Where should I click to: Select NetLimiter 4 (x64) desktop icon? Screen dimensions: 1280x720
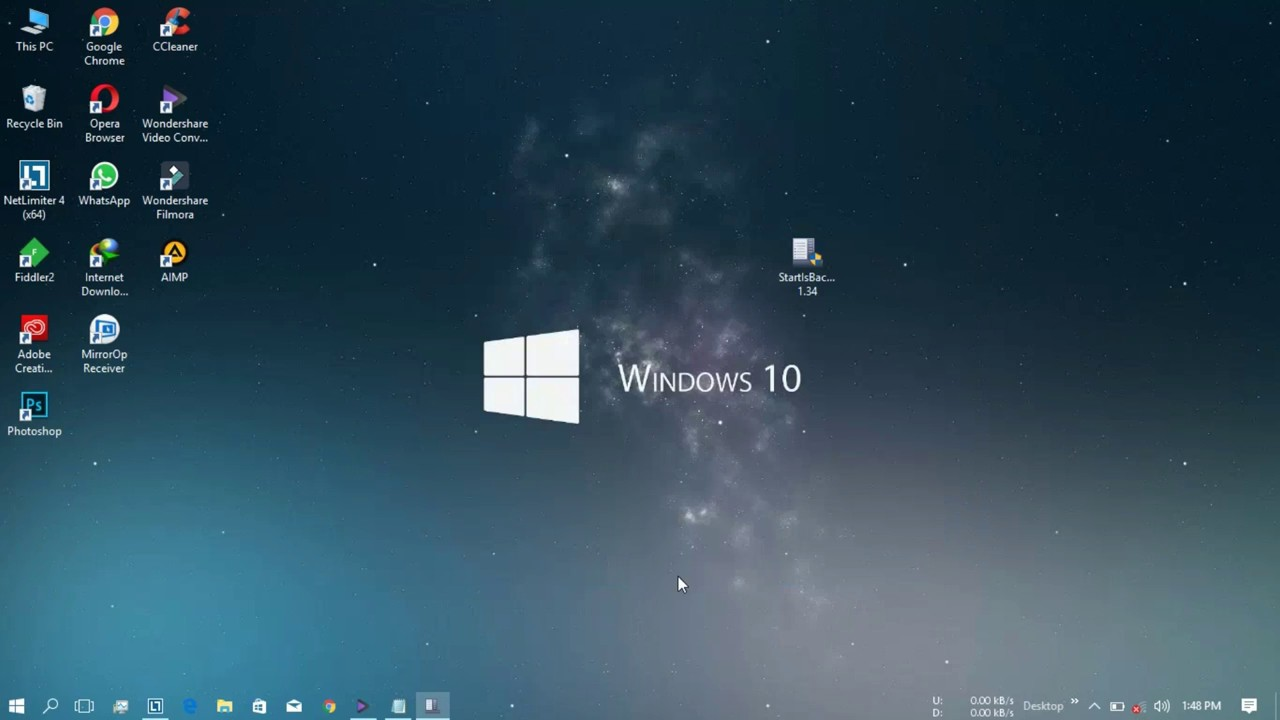click(x=34, y=191)
